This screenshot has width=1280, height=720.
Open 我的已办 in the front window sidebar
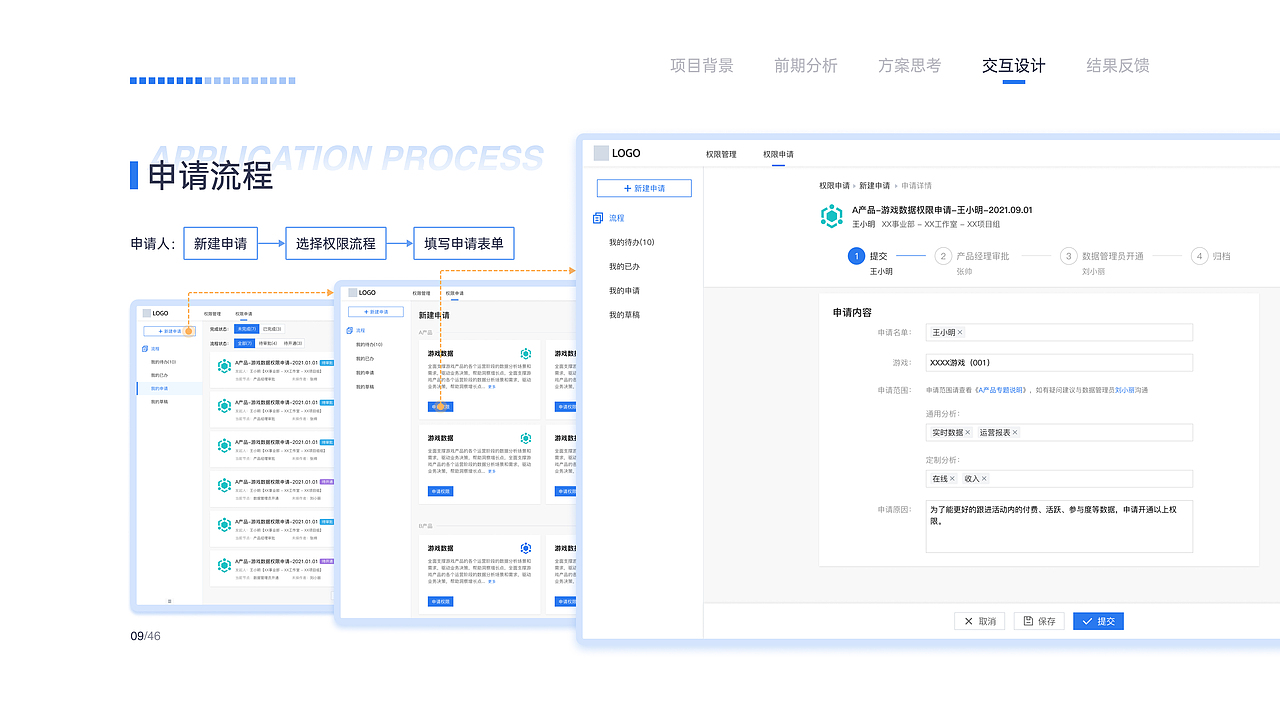coord(624,267)
